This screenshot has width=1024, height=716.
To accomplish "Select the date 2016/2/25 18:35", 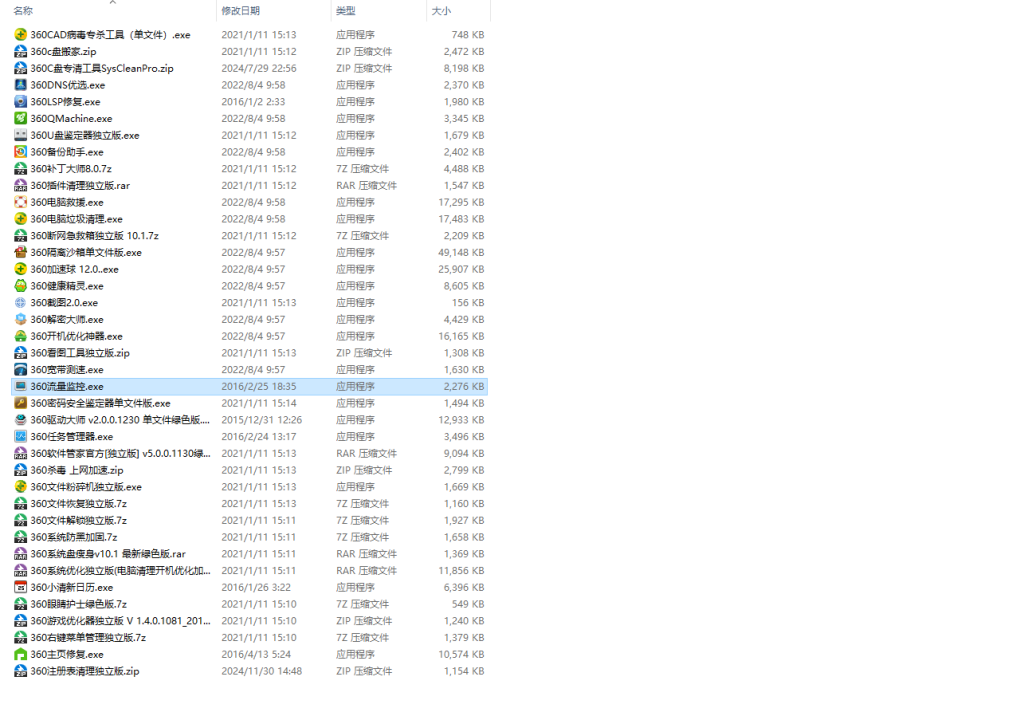I will tap(259, 387).
